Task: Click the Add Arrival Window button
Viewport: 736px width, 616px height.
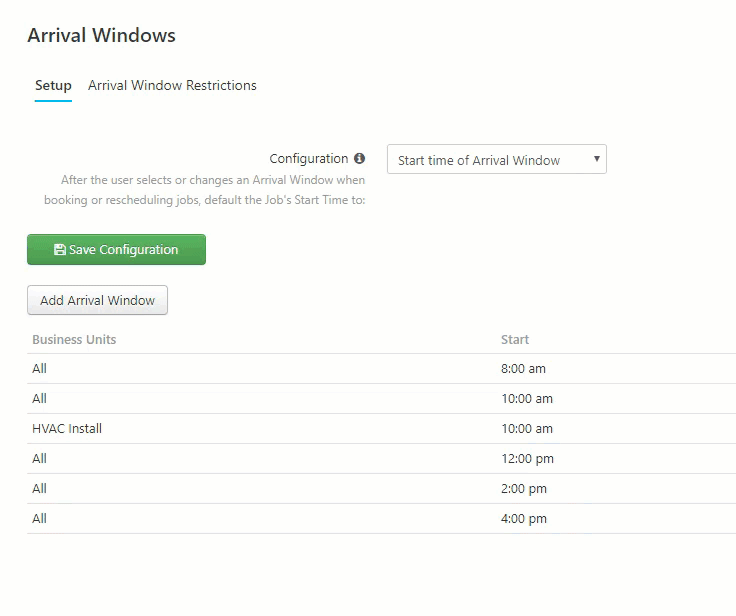Action: (x=97, y=300)
